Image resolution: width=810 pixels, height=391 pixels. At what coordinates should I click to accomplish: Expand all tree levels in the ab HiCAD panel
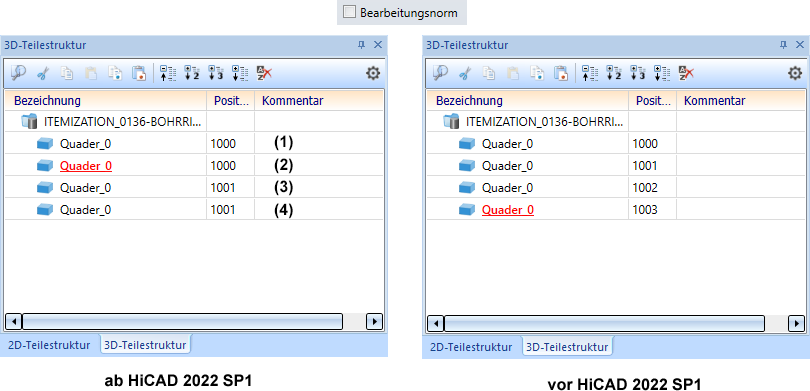(x=240, y=73)
